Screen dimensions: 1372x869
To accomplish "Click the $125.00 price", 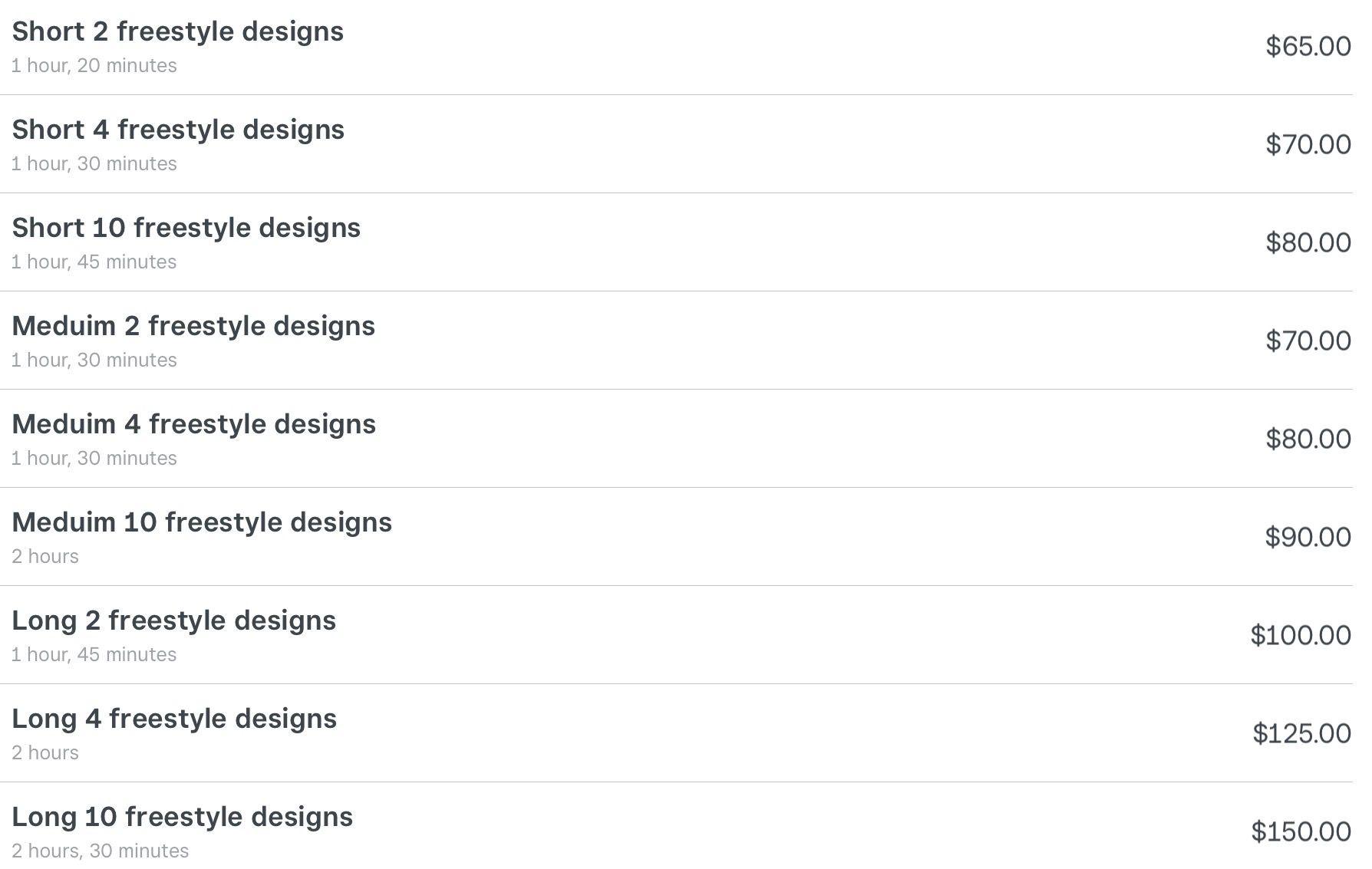I will 1301,733.
